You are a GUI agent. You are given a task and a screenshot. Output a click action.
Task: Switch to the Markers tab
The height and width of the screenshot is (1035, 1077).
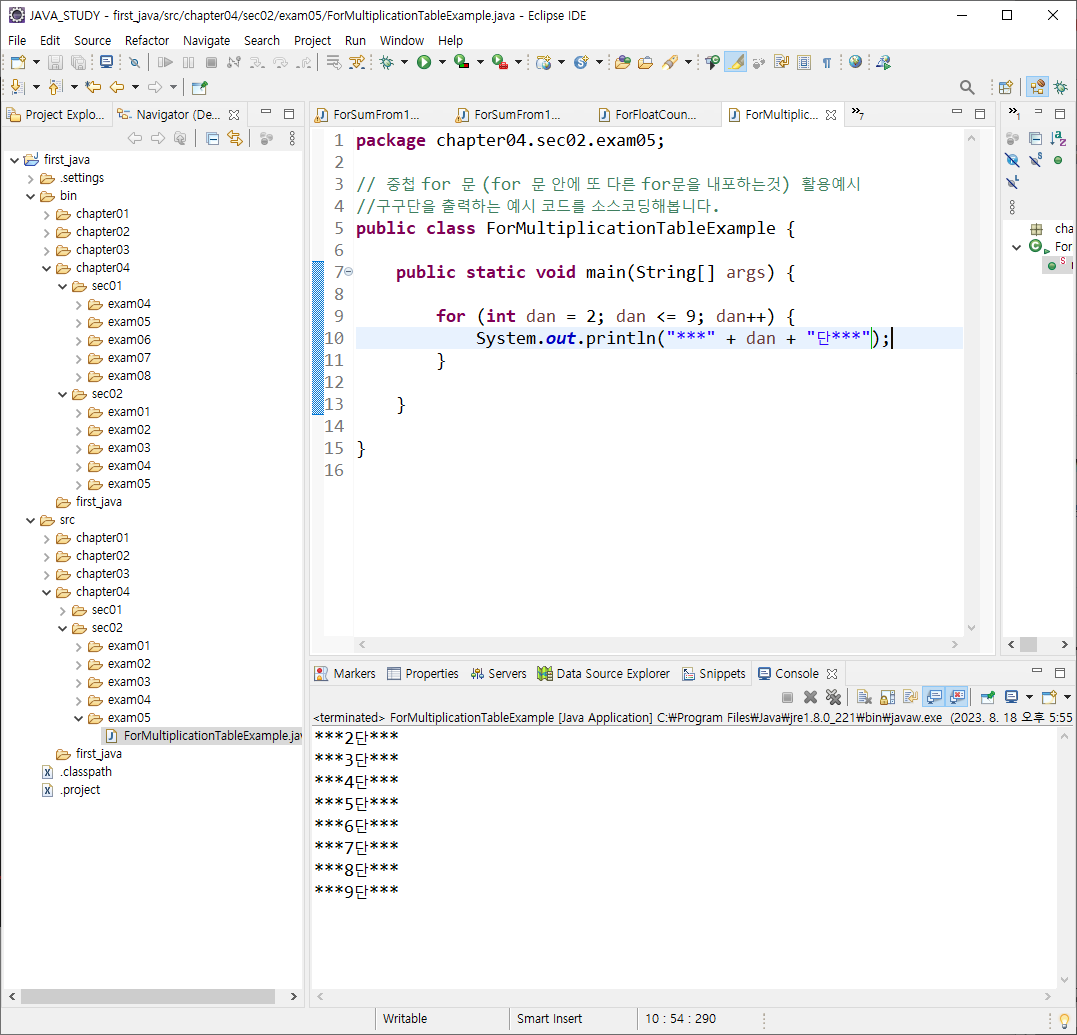point(345,674)
